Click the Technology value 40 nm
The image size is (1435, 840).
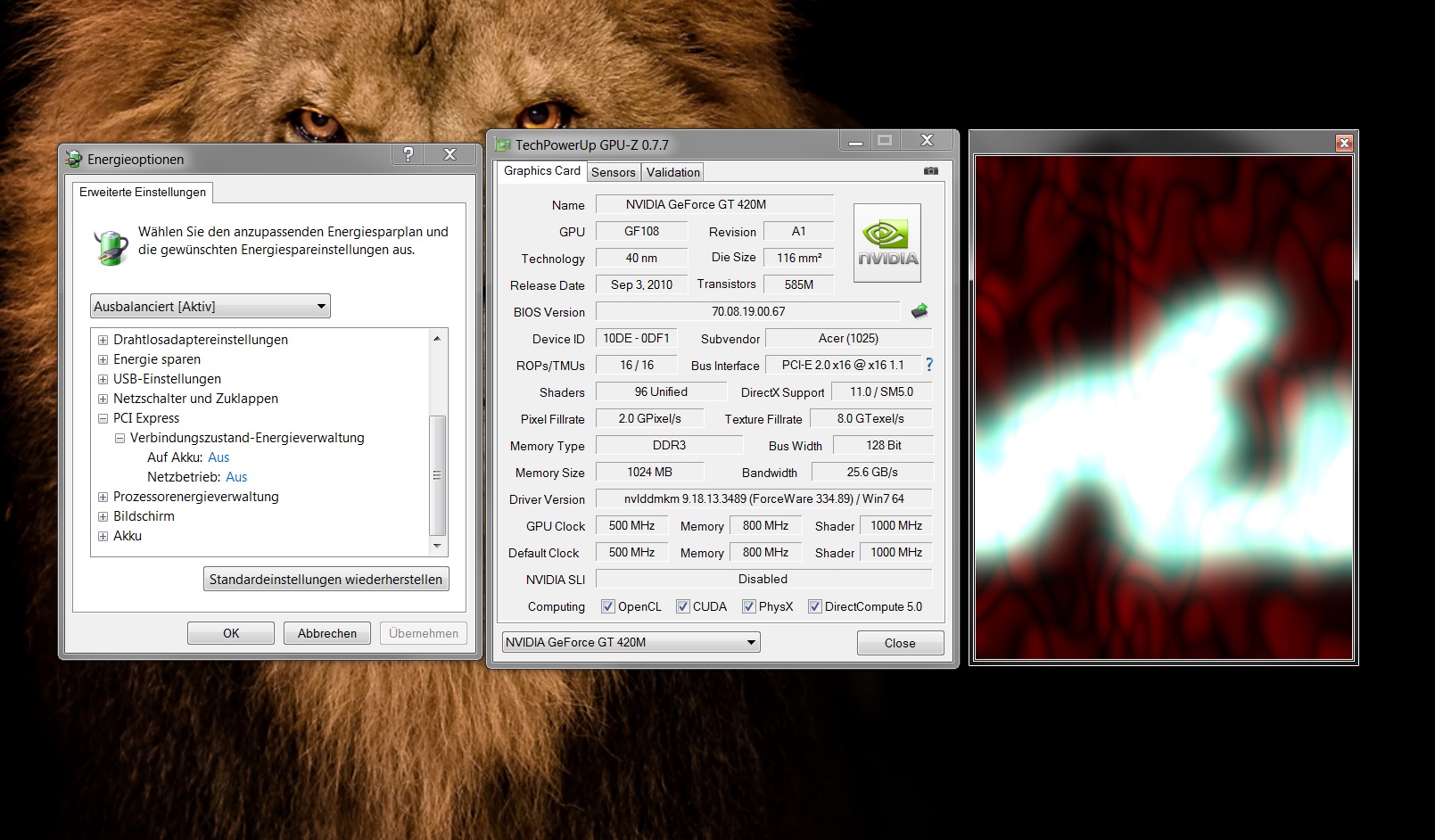coord(641,258)
